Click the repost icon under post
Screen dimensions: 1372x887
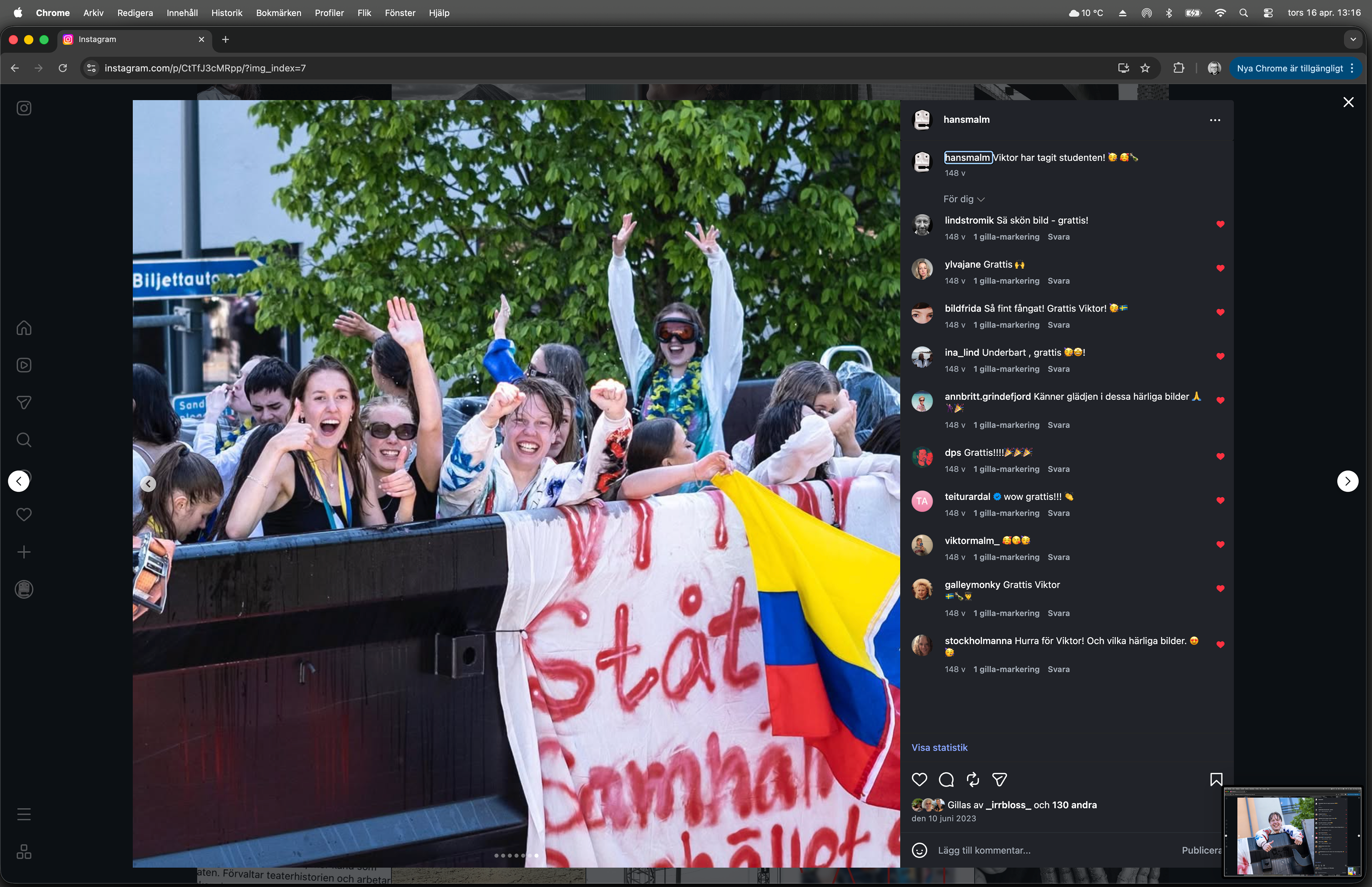coord(973,779)
